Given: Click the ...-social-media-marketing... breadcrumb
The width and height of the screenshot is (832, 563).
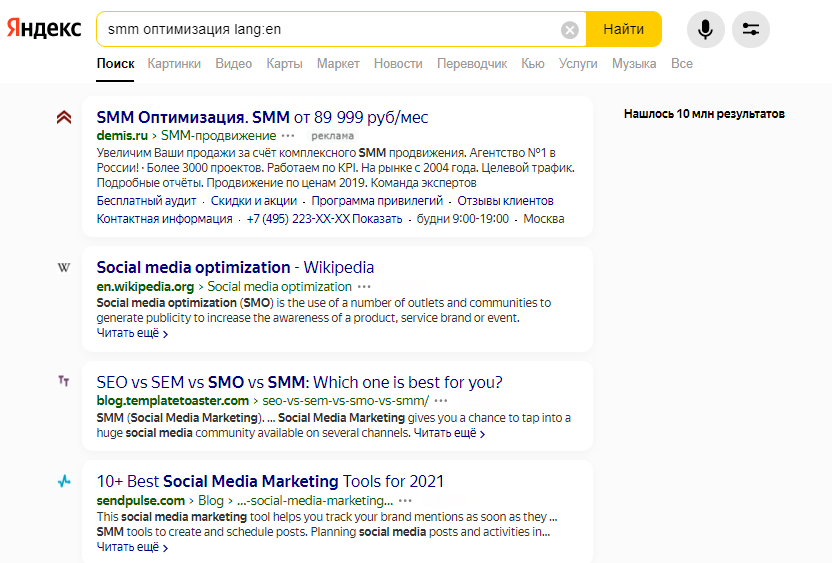Looking at the screenshot, I should click(315, 500).
